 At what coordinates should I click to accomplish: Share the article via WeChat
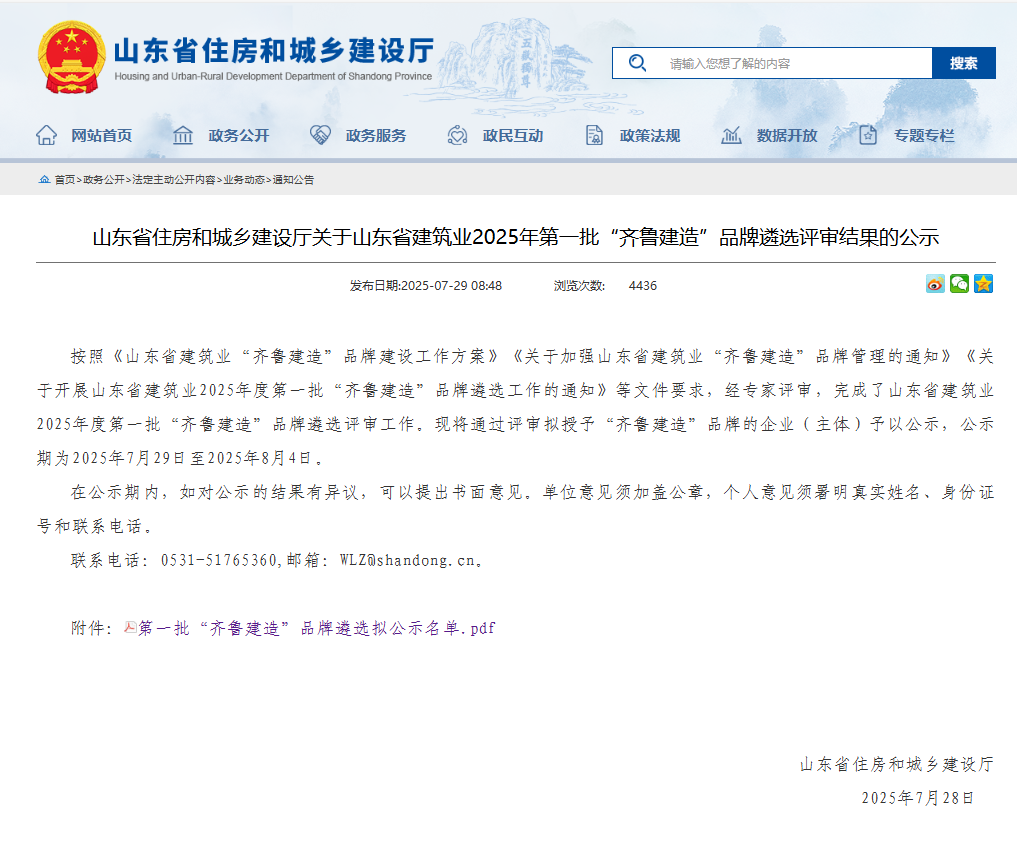tap(959, 284)
